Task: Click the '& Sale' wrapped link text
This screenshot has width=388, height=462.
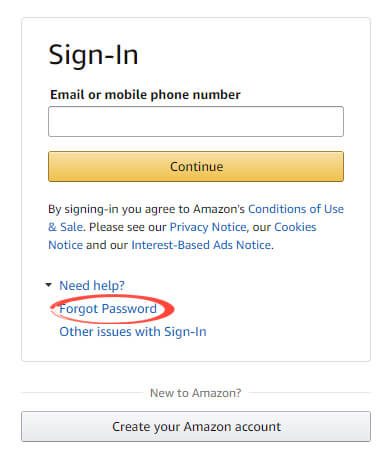Action: pyautogui.click(x=65, y=227)
